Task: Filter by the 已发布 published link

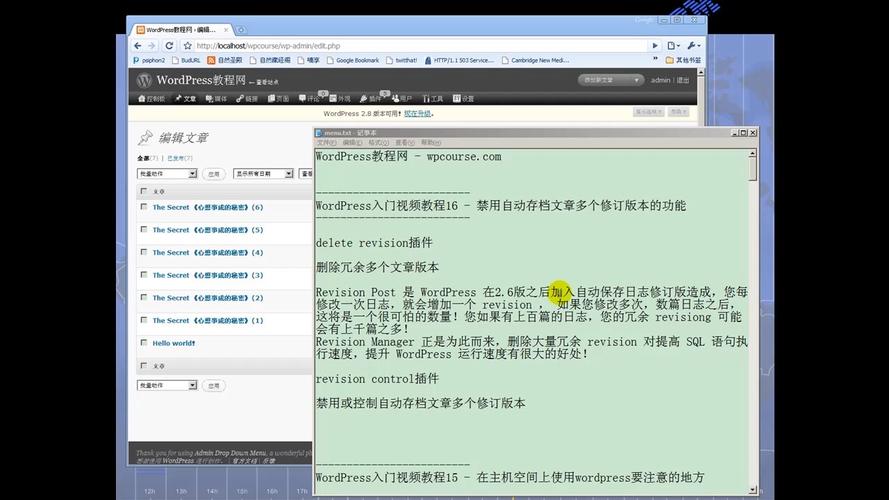Action: [x=180, y=158]
